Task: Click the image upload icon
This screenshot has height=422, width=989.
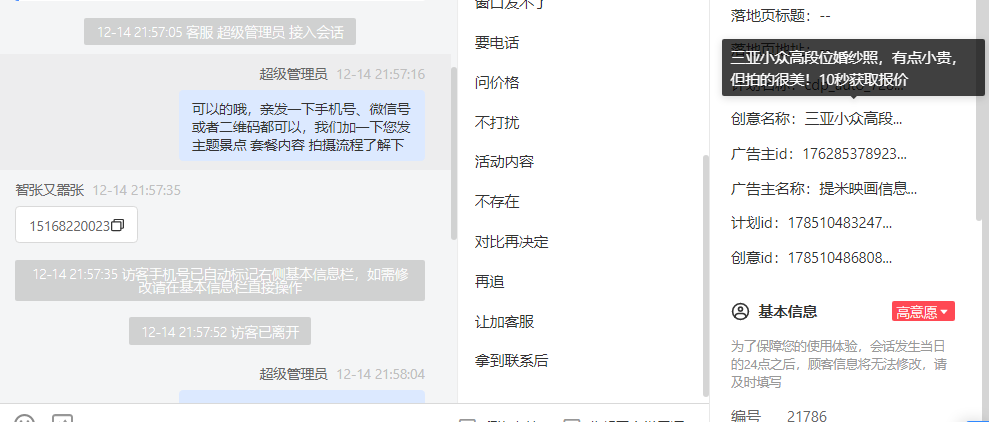Action: pos(62,419)
